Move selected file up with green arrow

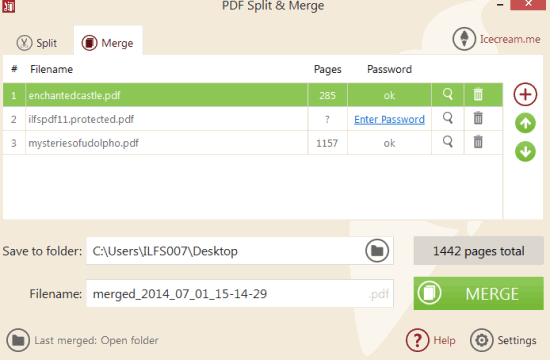(x=525, y=123)
